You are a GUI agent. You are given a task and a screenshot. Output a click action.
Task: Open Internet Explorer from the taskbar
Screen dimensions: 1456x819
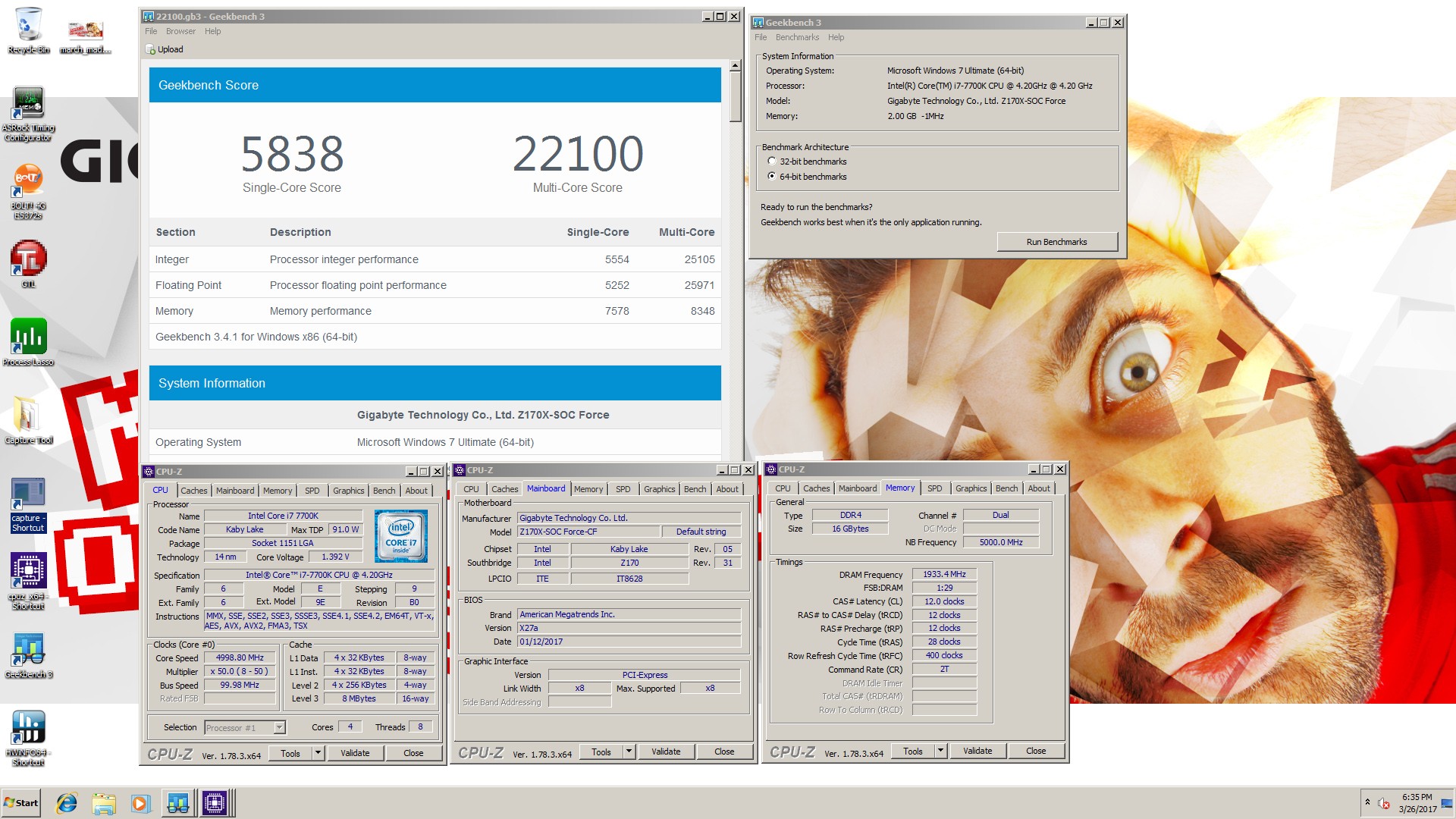tap(67, 803)
